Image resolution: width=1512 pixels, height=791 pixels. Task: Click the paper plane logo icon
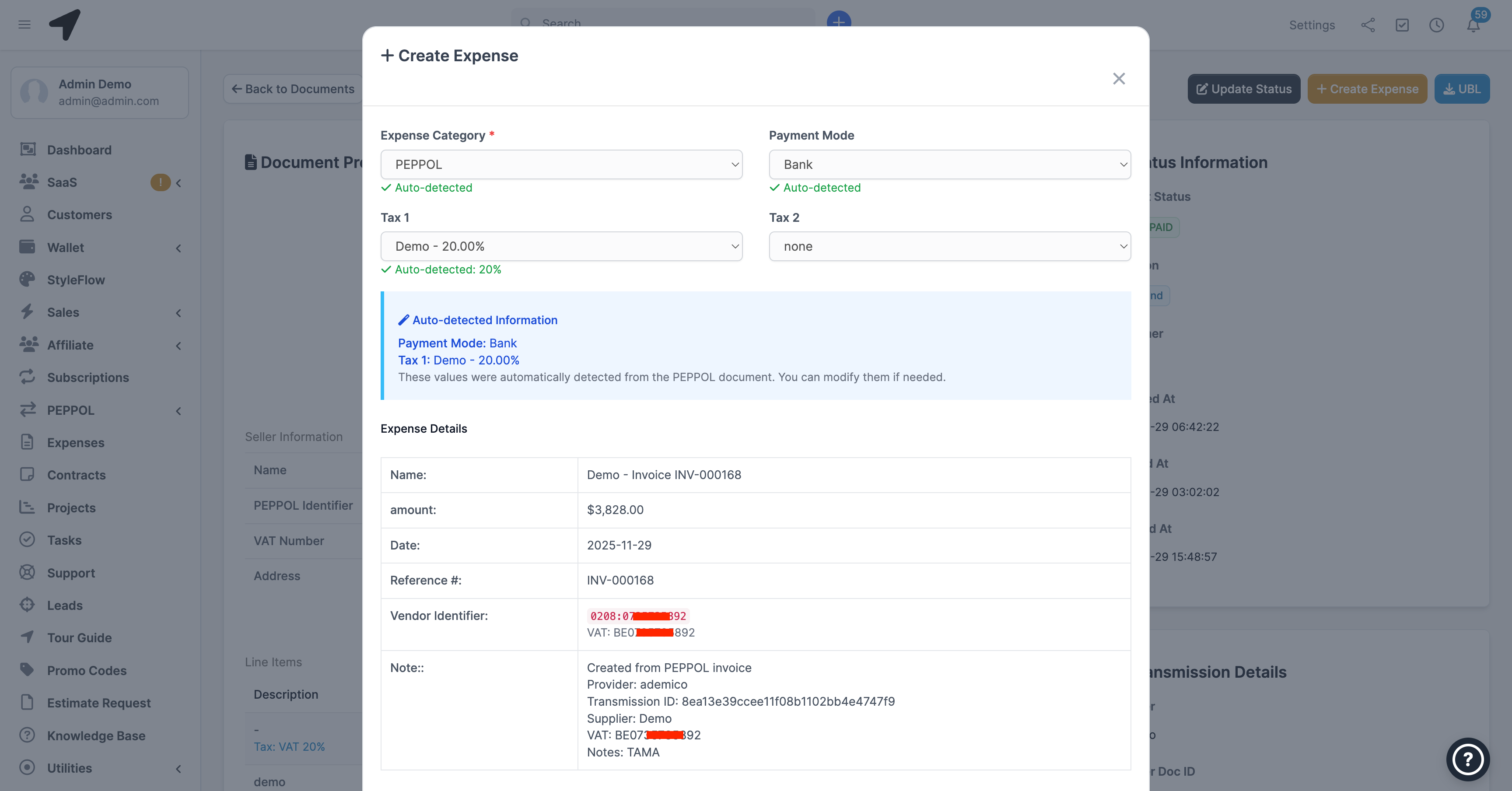(x=65, y=24)
